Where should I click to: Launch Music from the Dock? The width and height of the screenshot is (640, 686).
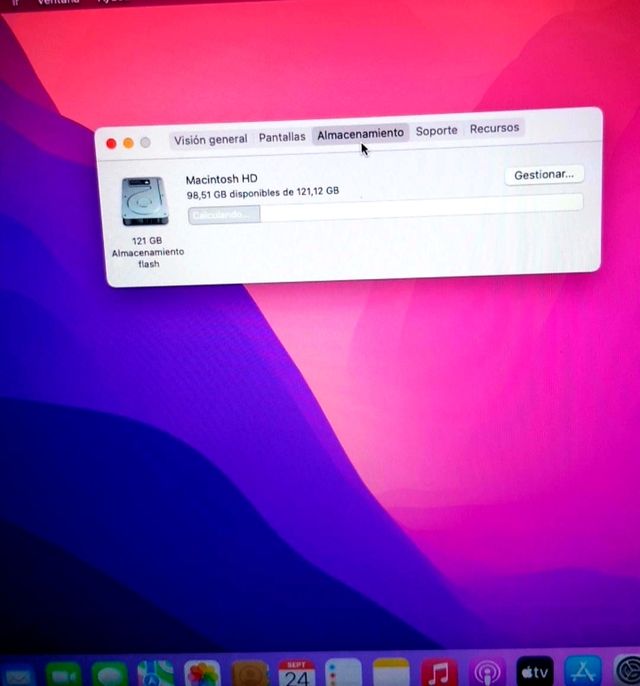[439, 671]
